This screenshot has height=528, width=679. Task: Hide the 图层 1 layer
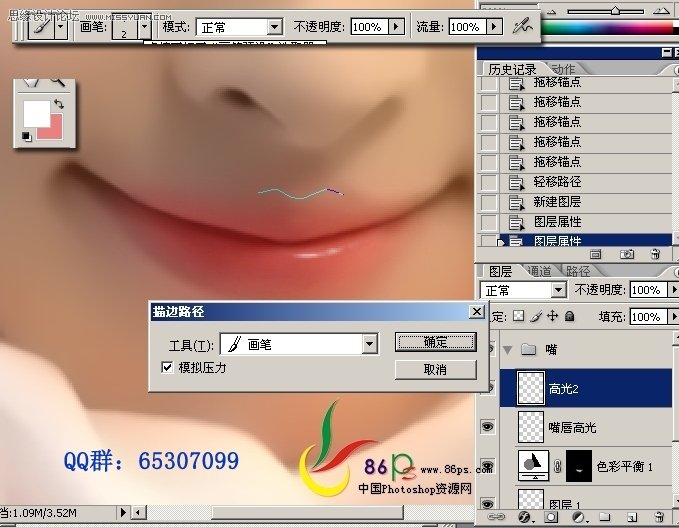click(488, 504)
